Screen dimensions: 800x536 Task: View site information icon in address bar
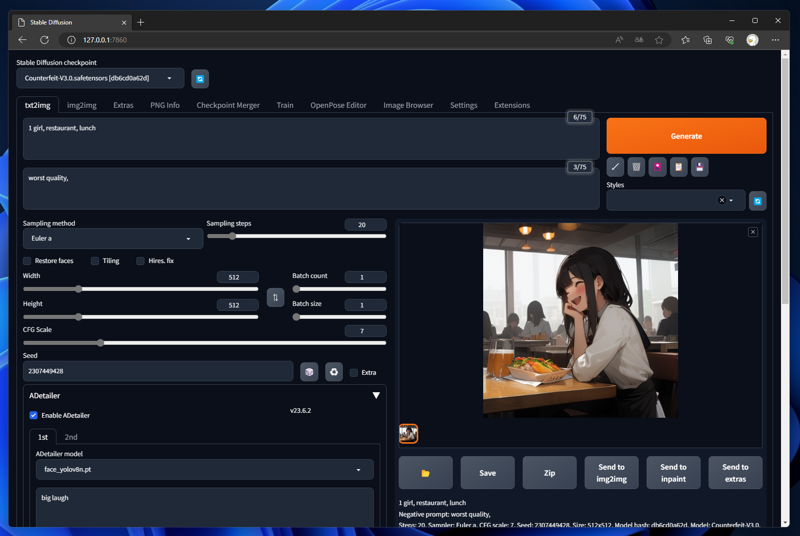[71, 40]
